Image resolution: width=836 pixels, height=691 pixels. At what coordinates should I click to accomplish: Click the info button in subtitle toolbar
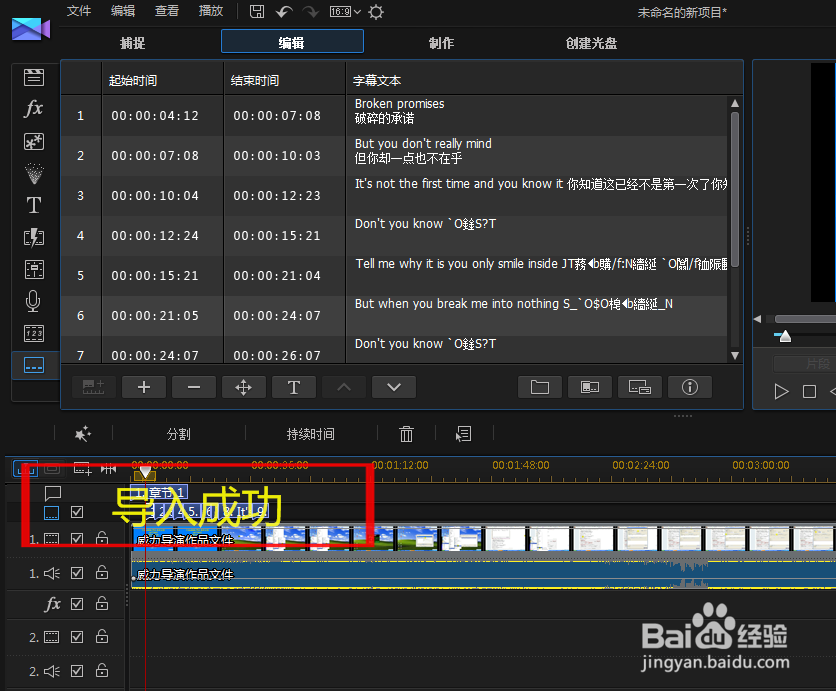click(690, 387)
